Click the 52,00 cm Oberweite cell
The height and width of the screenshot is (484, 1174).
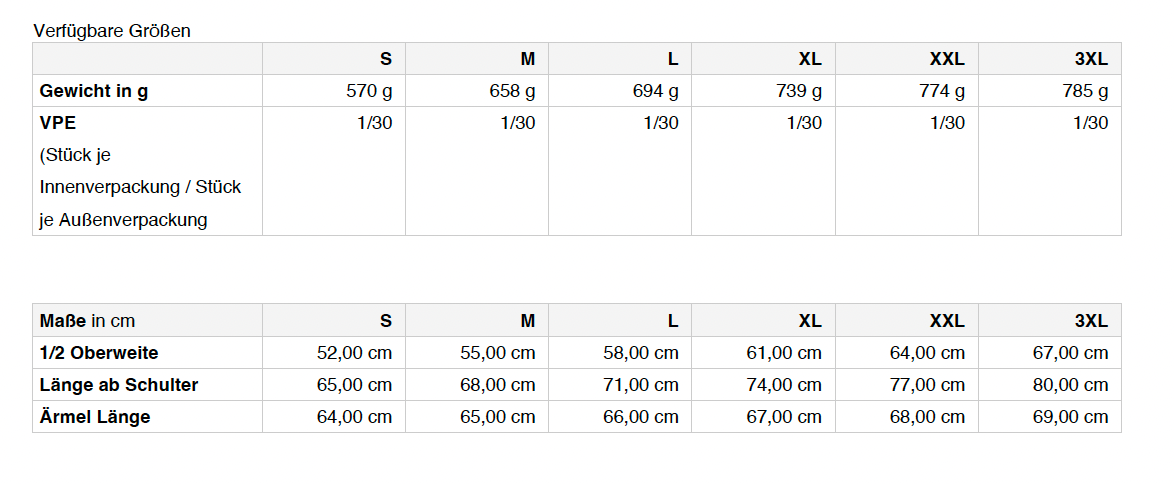click(354, 353)
